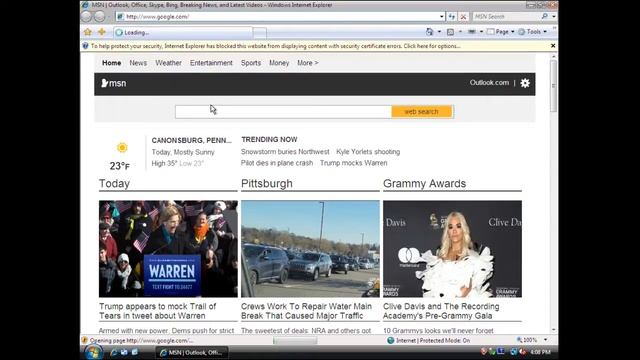Click the Loading... browser tab
The width and height of the screenshot is (640, 360).
point(182,32)
